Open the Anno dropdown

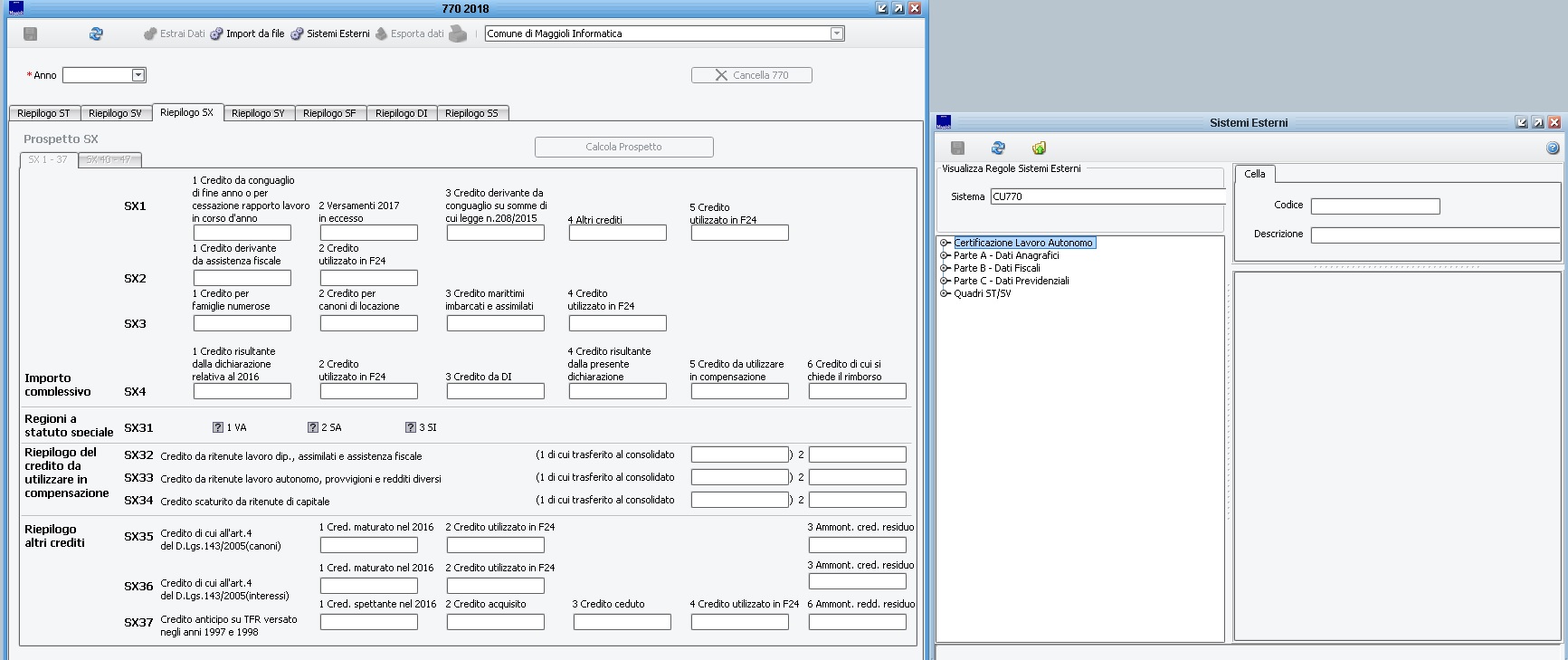coord(138,75)
